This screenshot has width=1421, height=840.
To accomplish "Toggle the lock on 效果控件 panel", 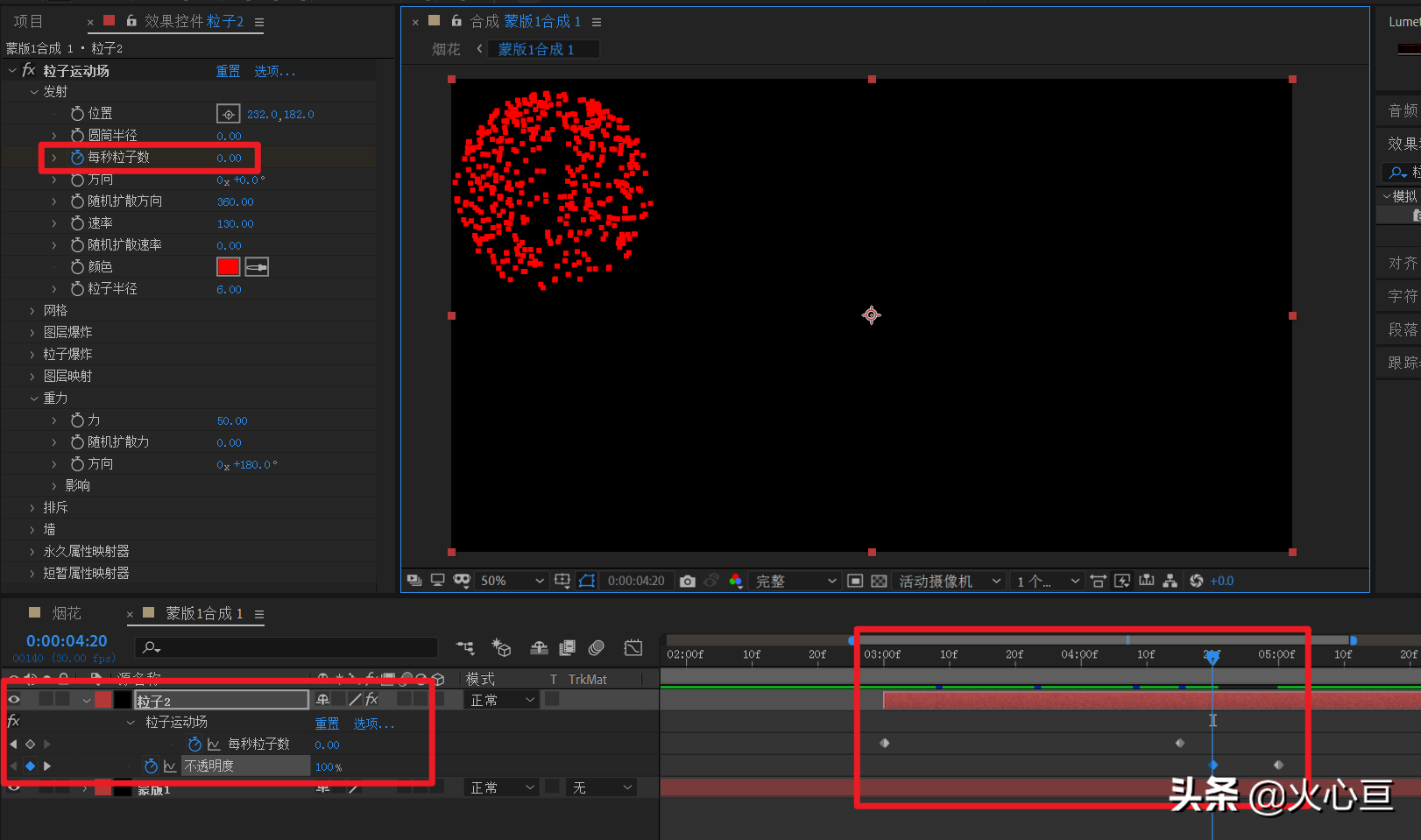I will pyautogui.click(x=131, y=20).
